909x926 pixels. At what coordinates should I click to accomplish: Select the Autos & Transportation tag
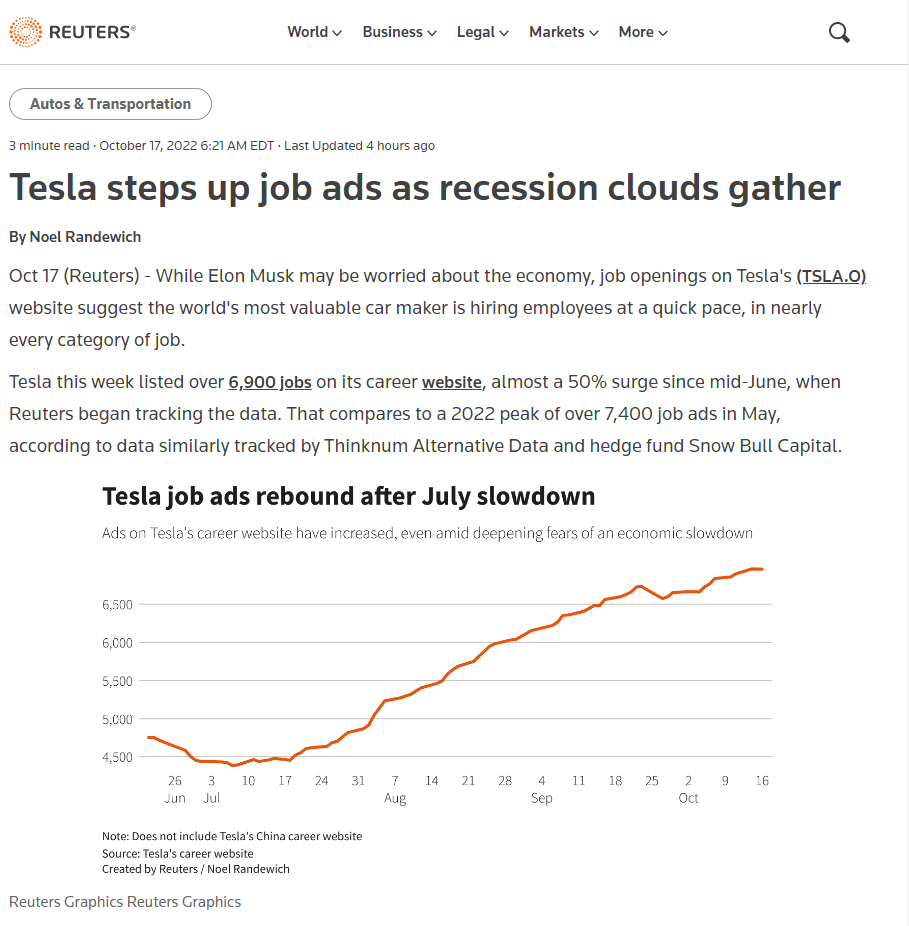110,104
